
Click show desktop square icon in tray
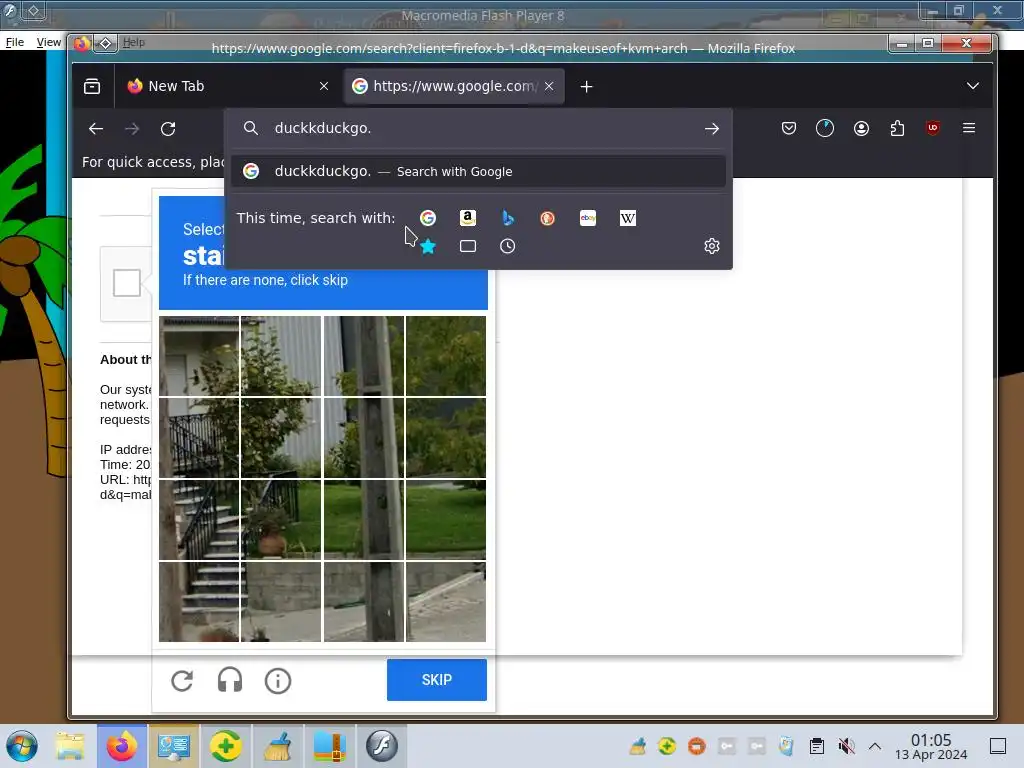998,746
